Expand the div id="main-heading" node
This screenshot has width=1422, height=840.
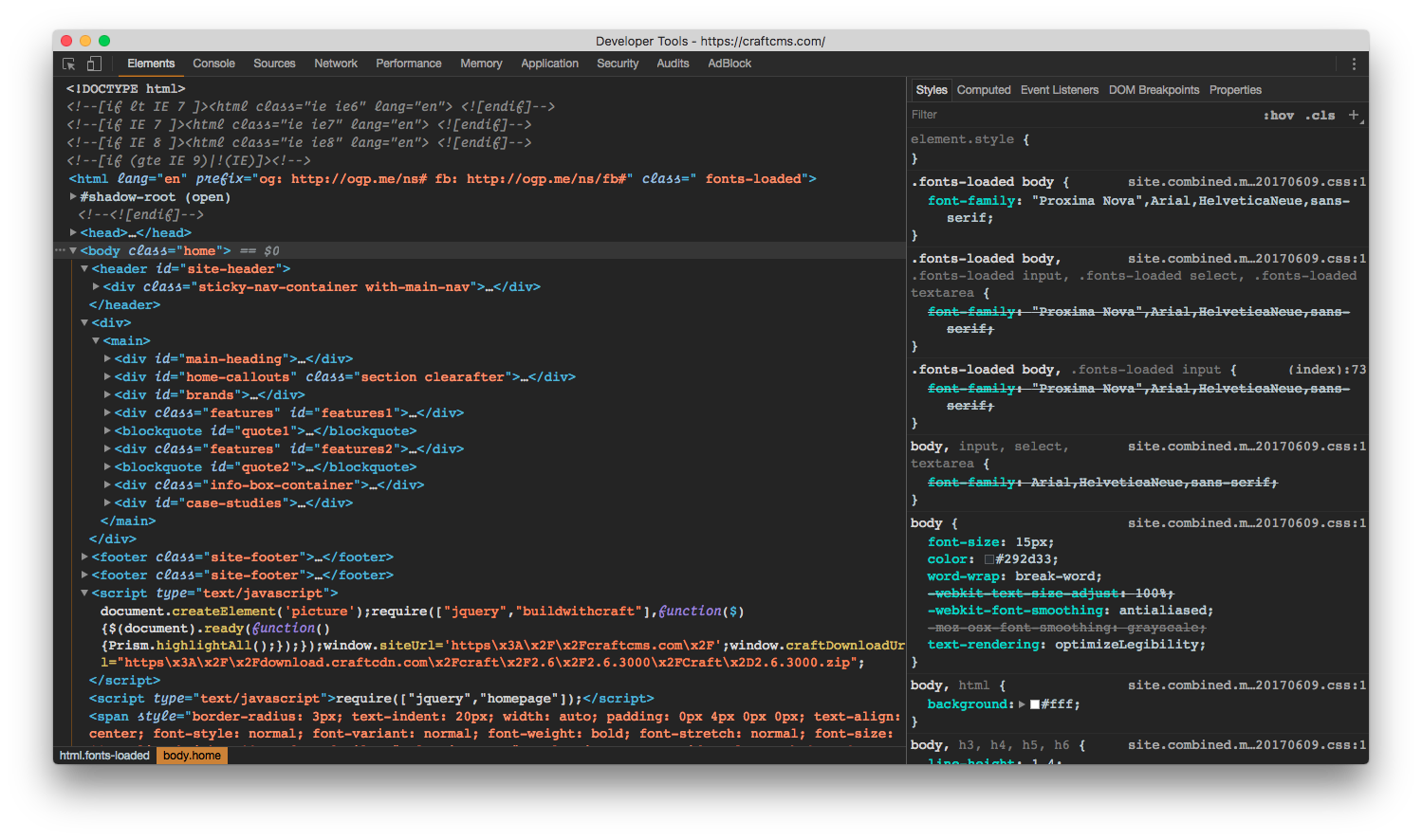point(107,358)
